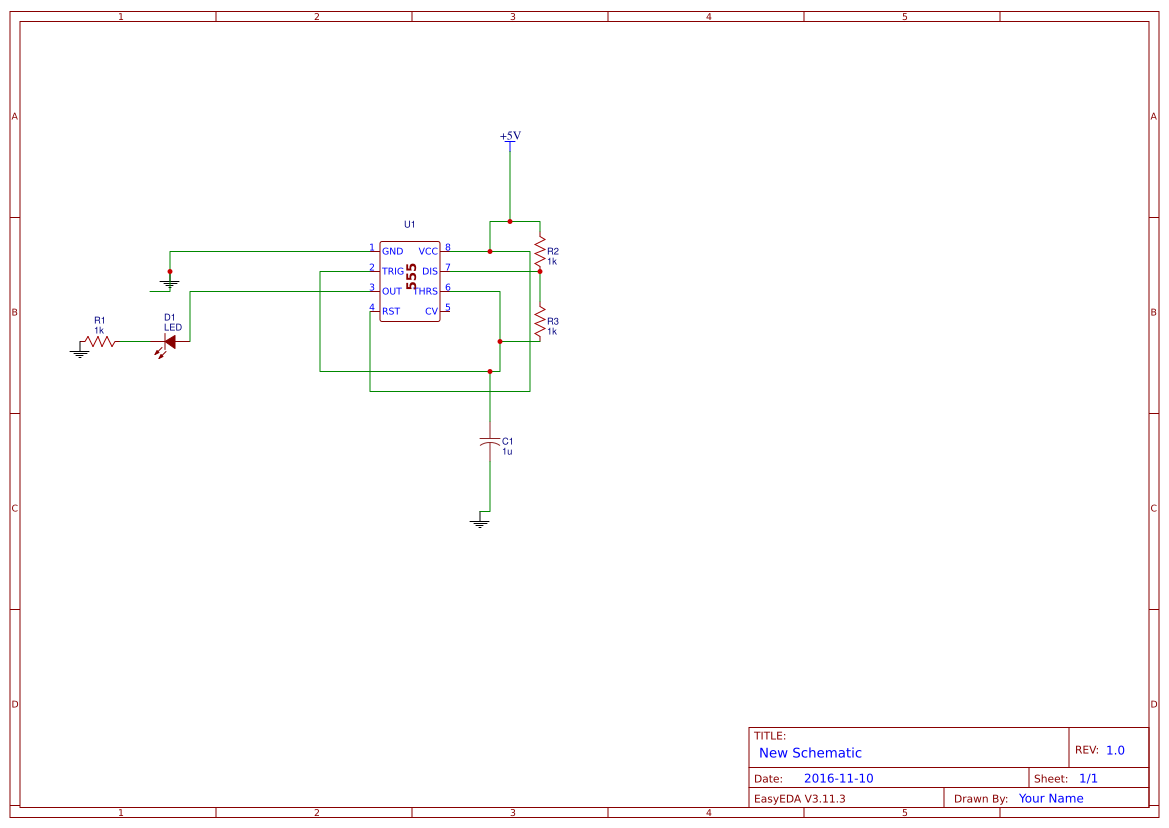This screenshot has width=1169, height=828.
Task: Click the ground symbol near GND wire
Action: point(170,282)
